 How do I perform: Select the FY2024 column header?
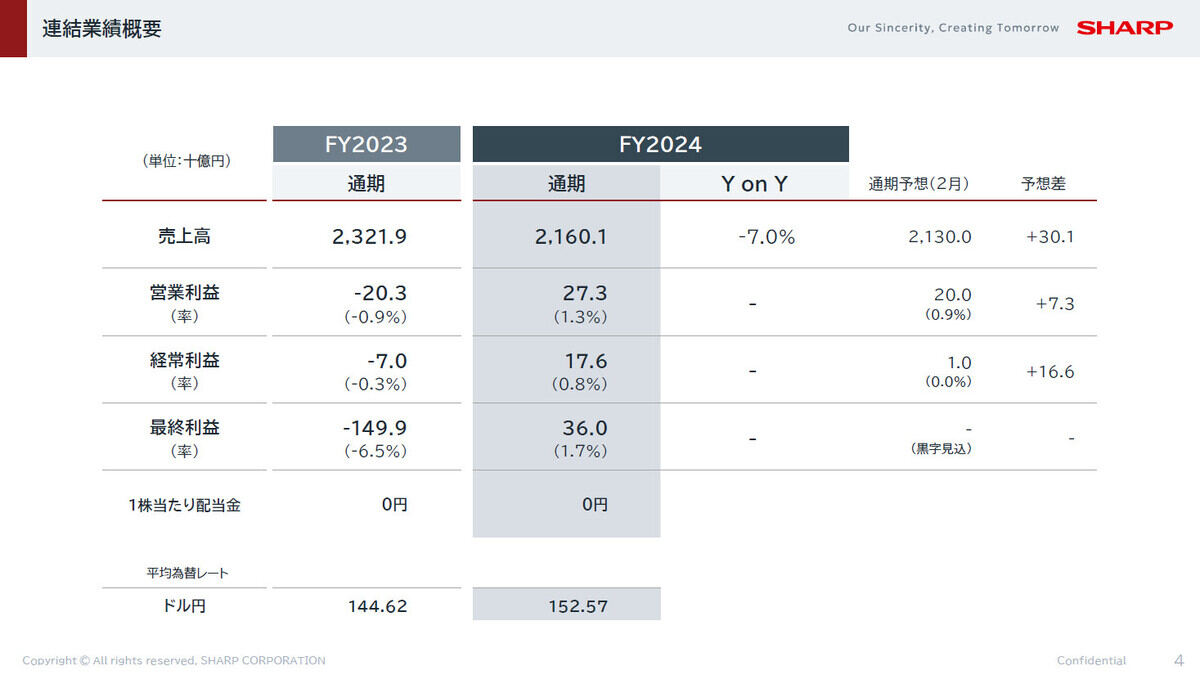pos(660,144)
